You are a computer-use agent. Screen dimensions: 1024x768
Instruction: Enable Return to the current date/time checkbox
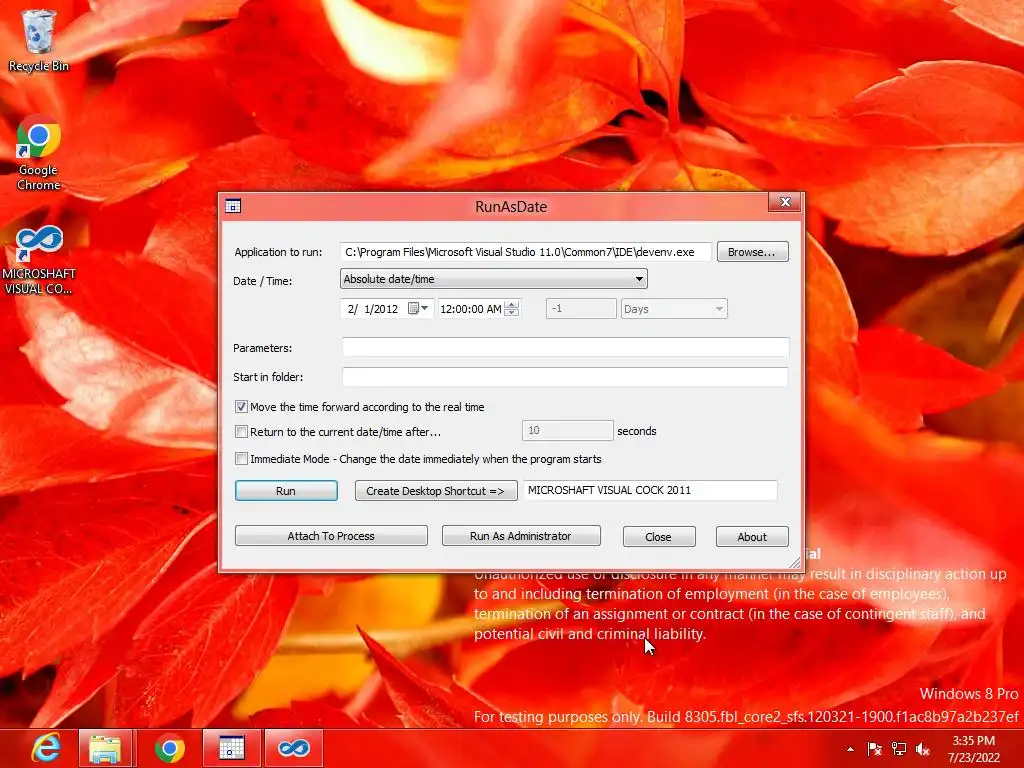(241, 432)
